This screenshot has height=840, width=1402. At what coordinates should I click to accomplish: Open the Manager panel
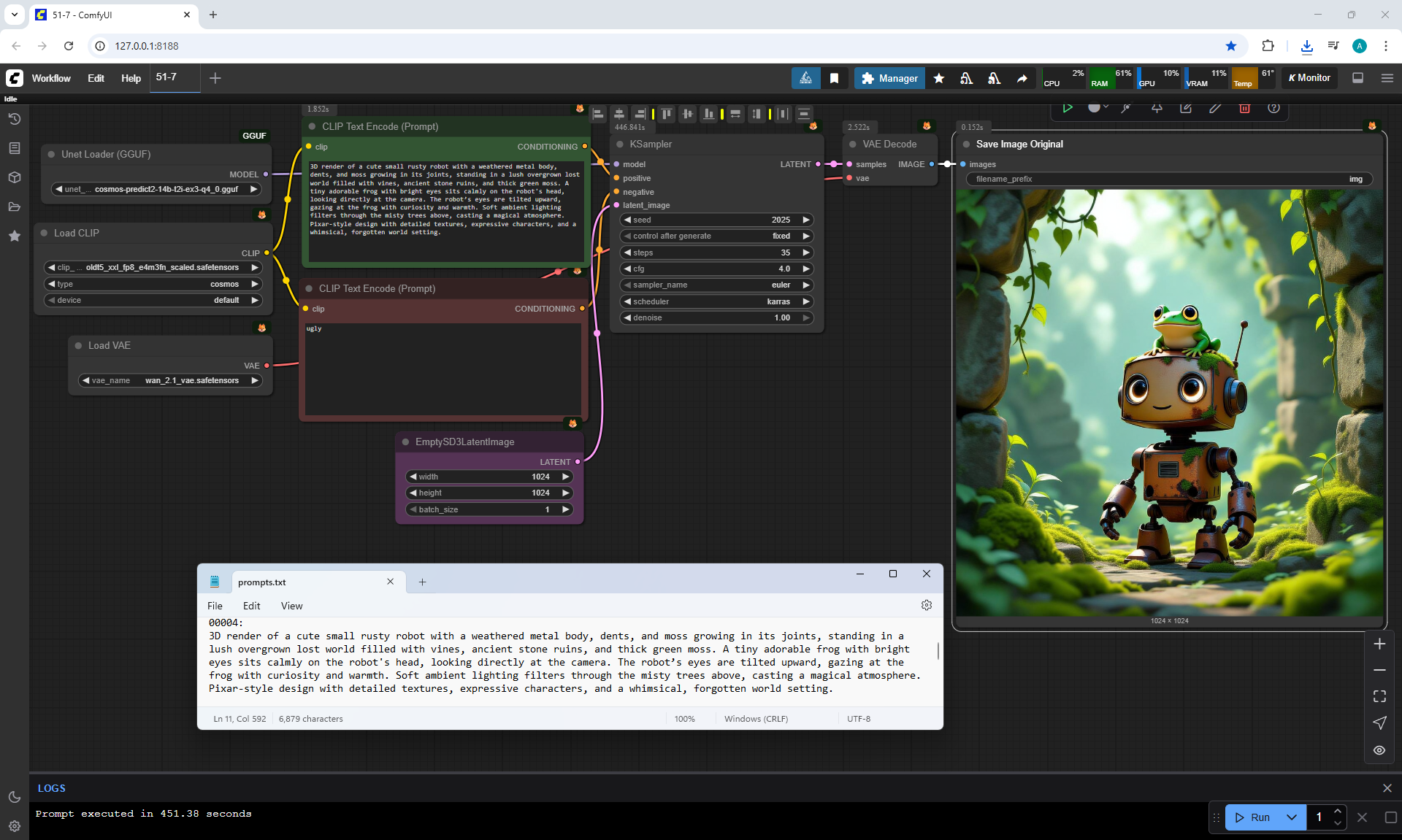point(889,78)
